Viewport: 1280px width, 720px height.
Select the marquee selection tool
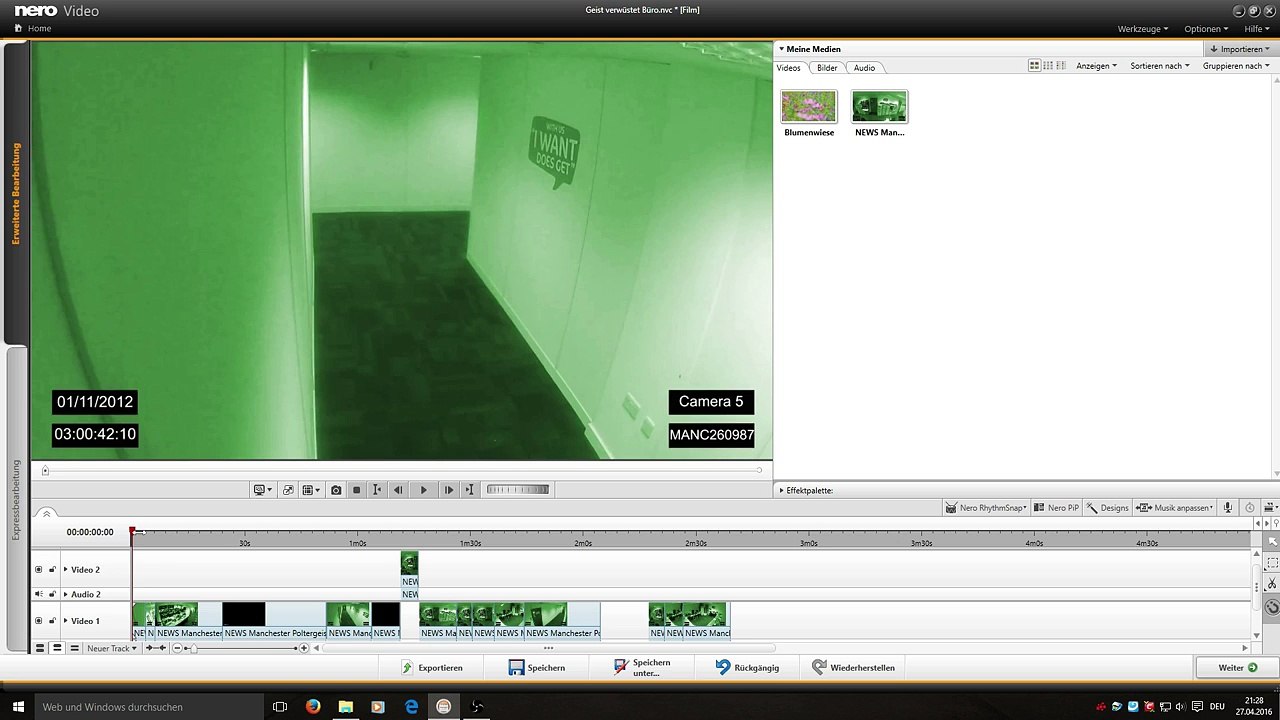click(x=1272, y=563)
